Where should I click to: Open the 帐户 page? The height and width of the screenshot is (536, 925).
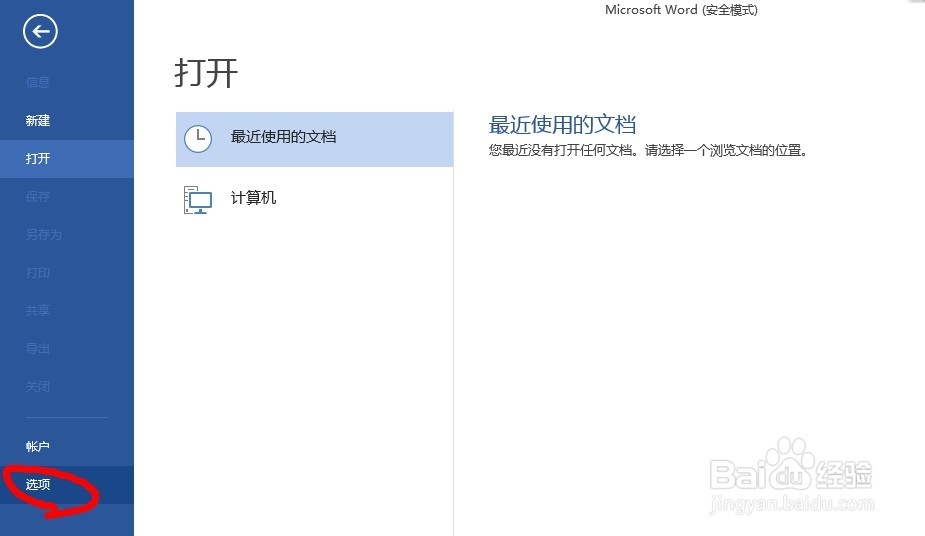pyautogui.click(x=37, y=446)
